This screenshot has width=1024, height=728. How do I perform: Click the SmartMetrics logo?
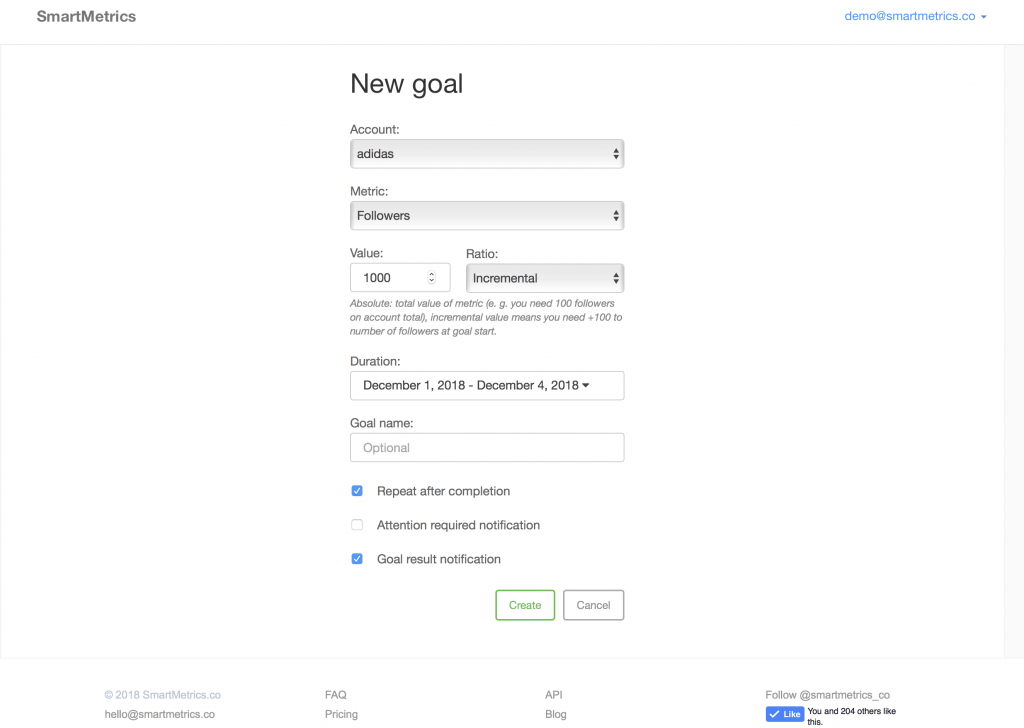(86, 16)
